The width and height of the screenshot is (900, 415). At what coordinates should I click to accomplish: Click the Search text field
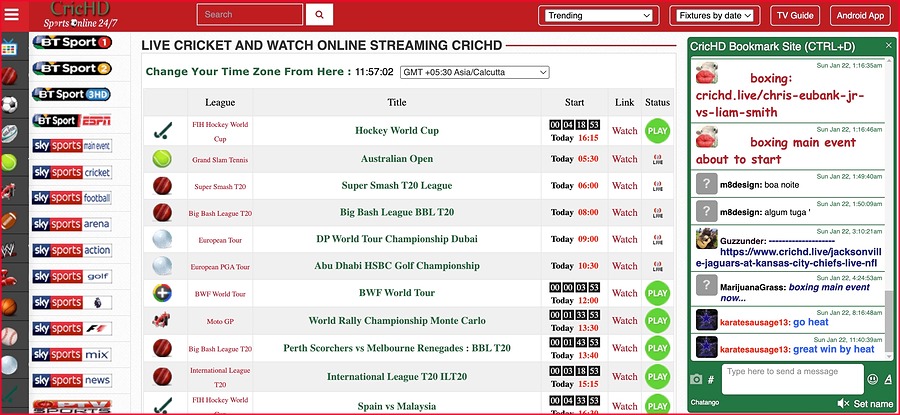click(x=250, y=14)
